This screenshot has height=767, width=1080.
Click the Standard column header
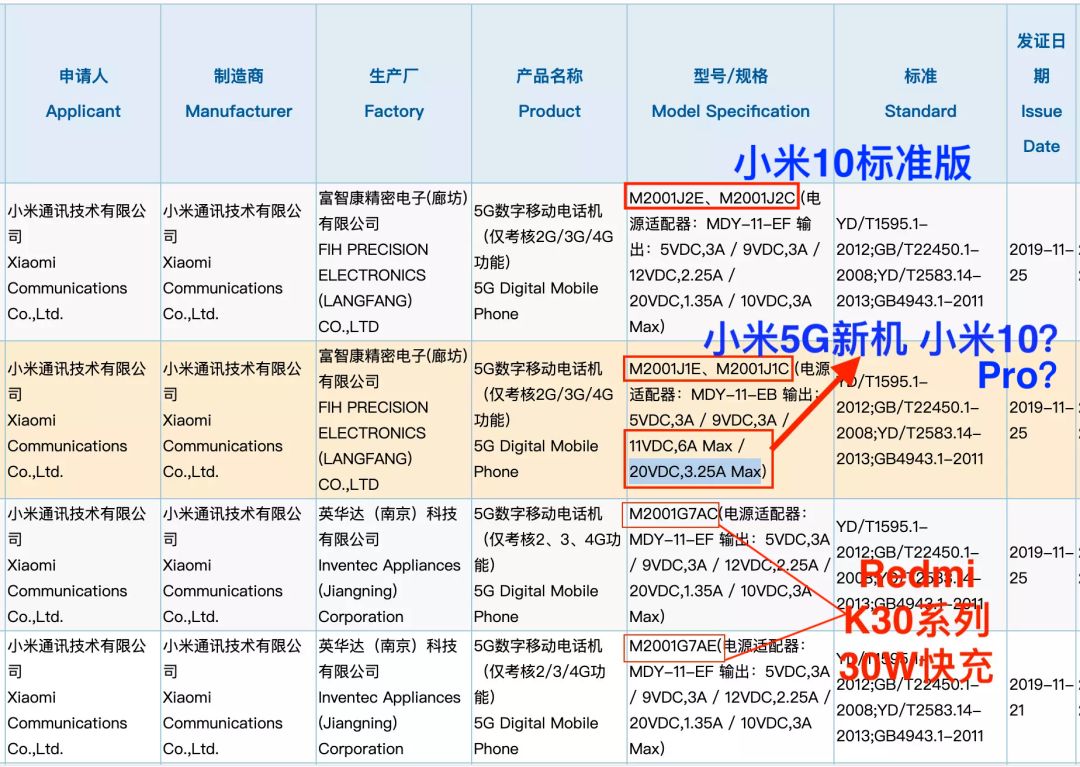pos(920,94)
